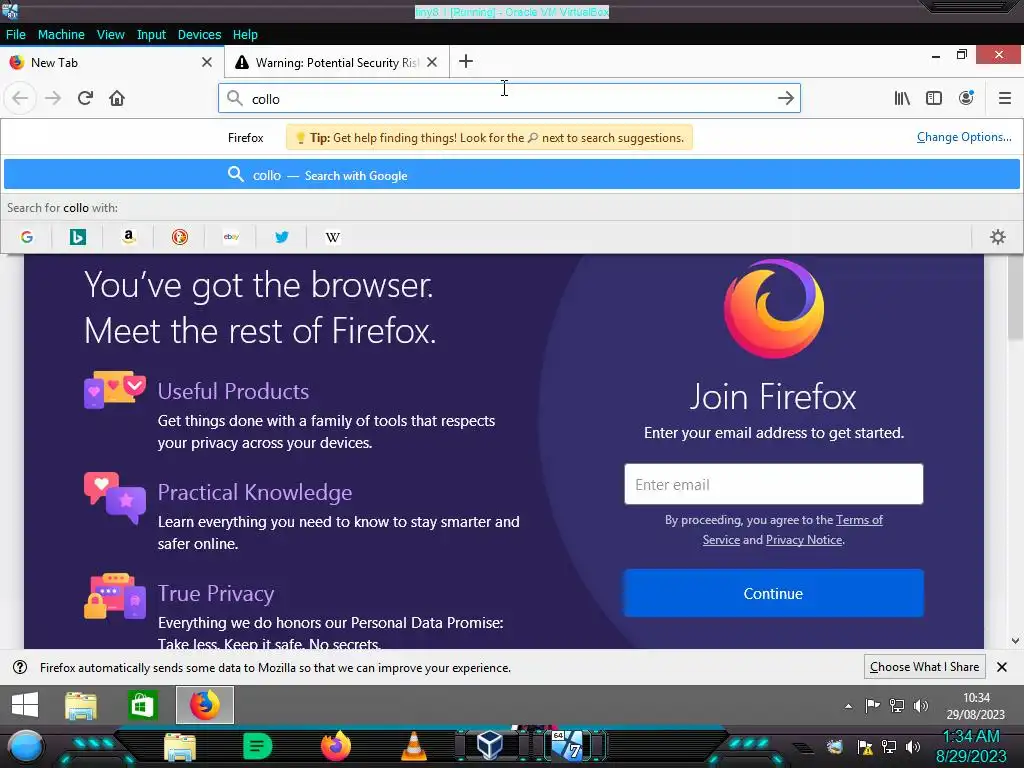
Task: Open host Firefox taskbar icon
Action: (336, 746)
